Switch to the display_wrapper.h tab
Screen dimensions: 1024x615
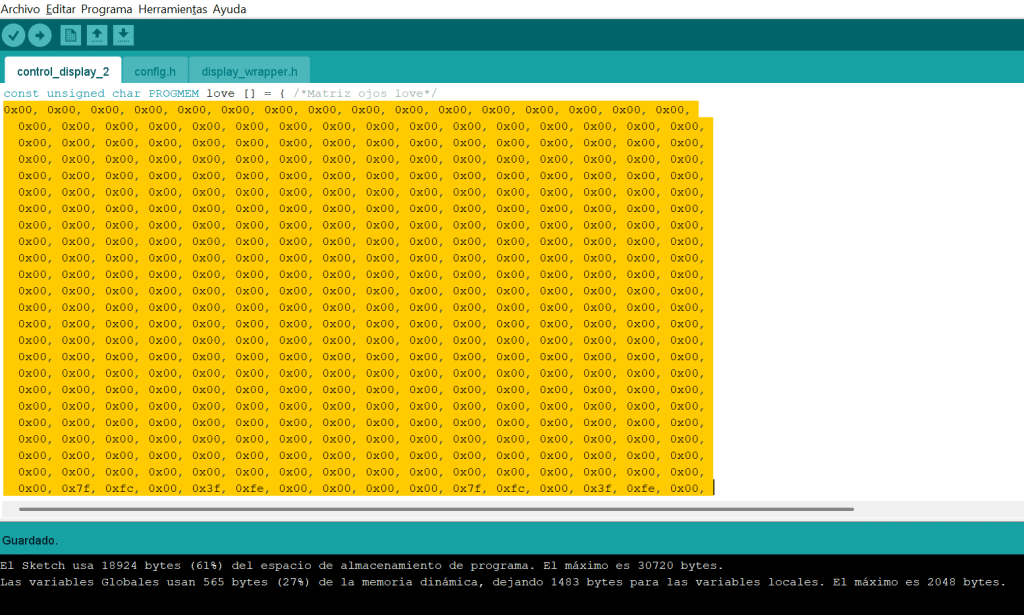[x=249, y=71]
